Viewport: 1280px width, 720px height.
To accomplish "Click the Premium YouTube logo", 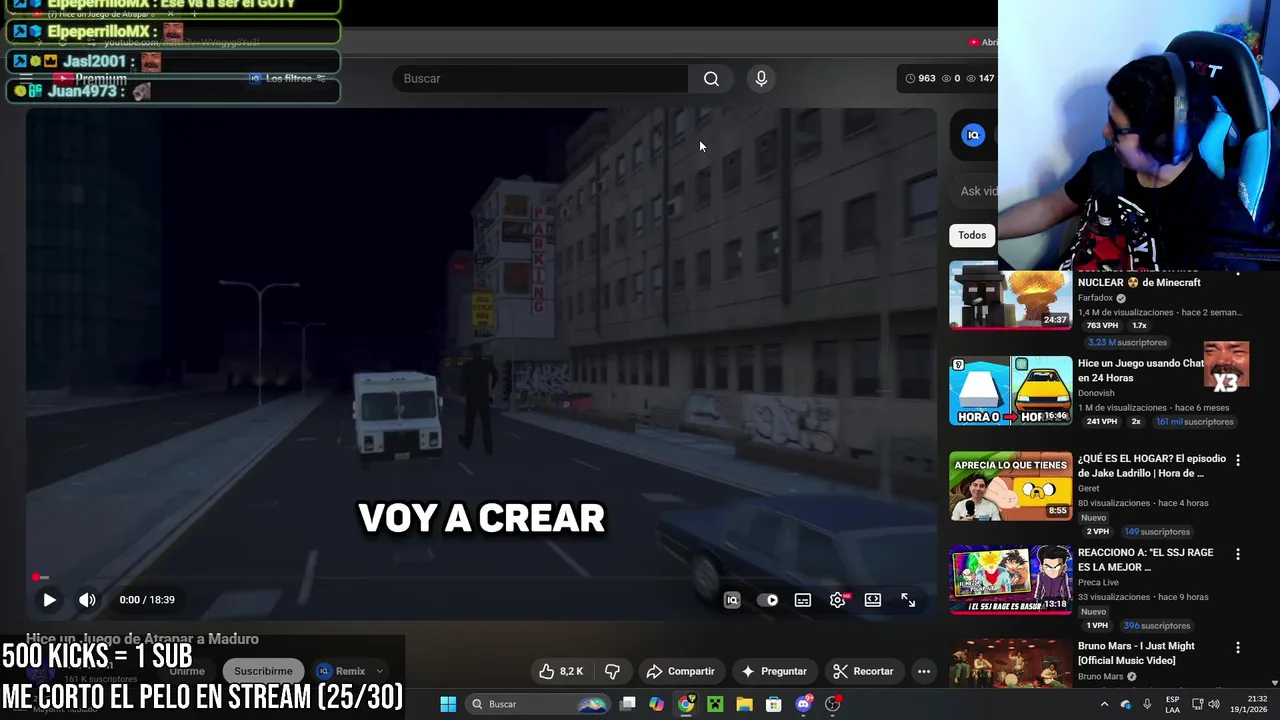I will 90,79.
